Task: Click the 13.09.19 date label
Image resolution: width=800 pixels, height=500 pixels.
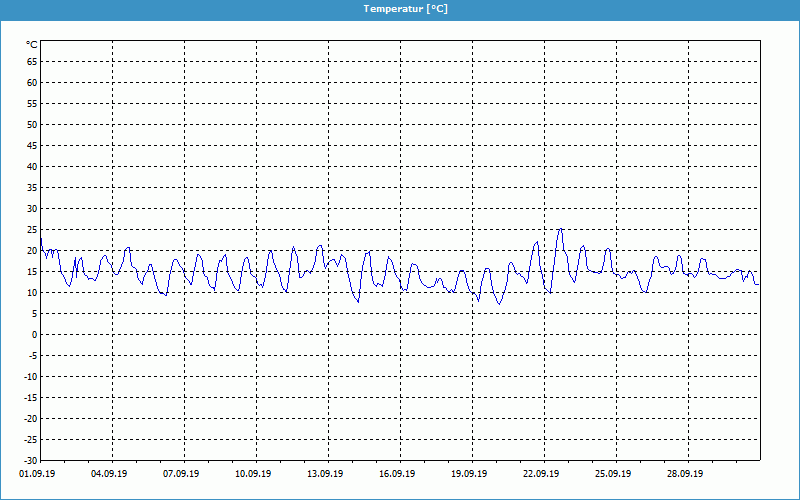Action: point(326,474)
